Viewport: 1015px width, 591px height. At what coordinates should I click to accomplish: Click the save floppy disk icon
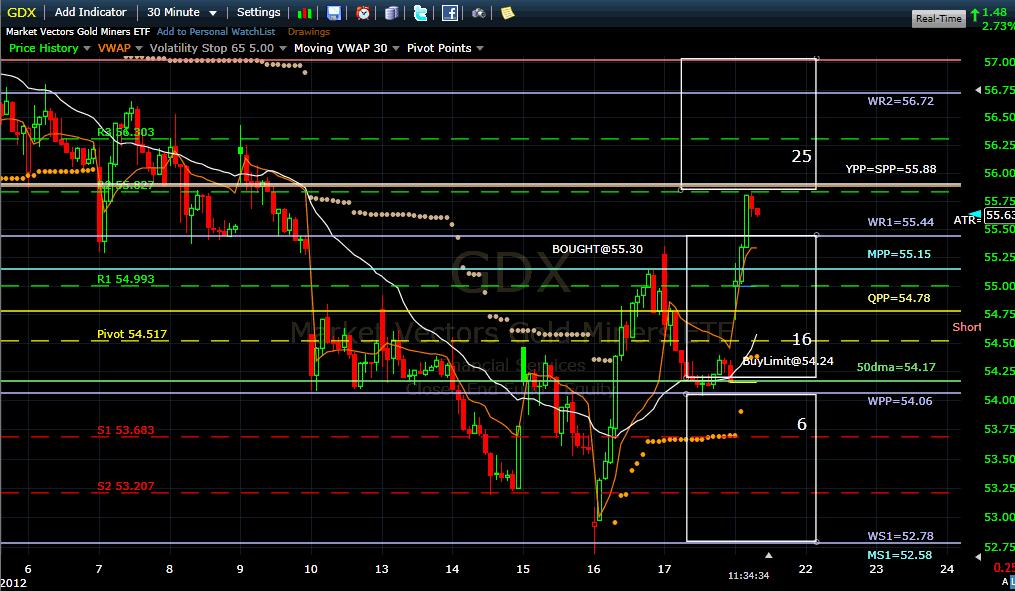click(x=333, y=13)
